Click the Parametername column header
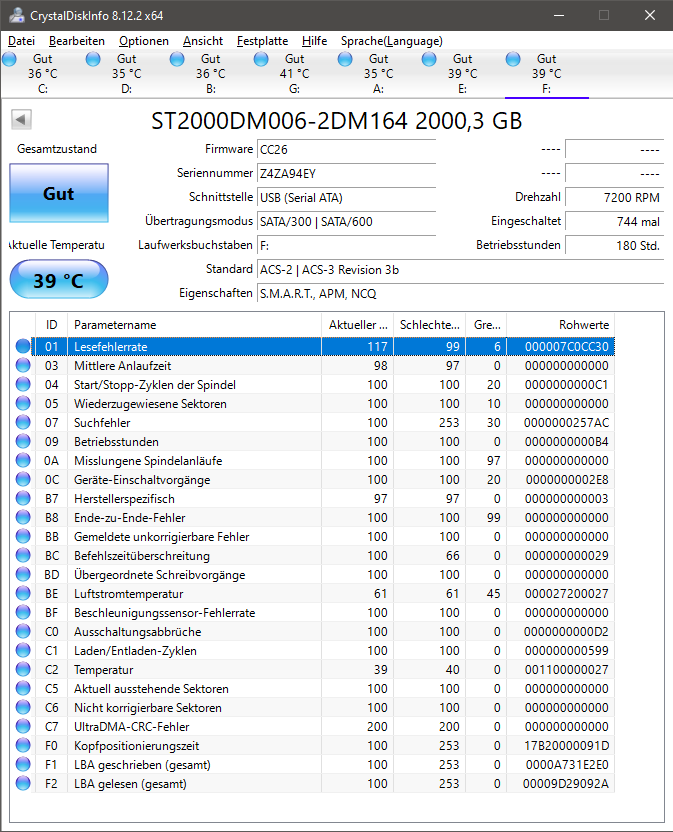673x832 pixels. point(194,324)
